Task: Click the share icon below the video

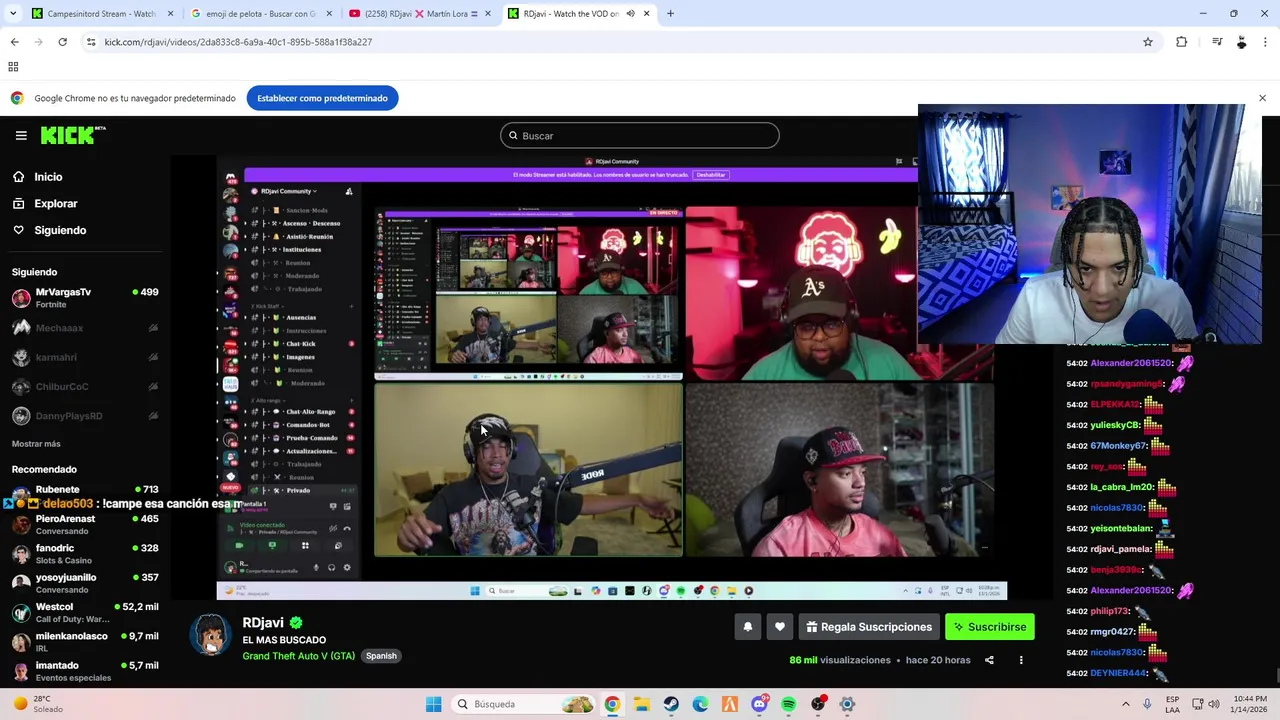Action: 989,660
